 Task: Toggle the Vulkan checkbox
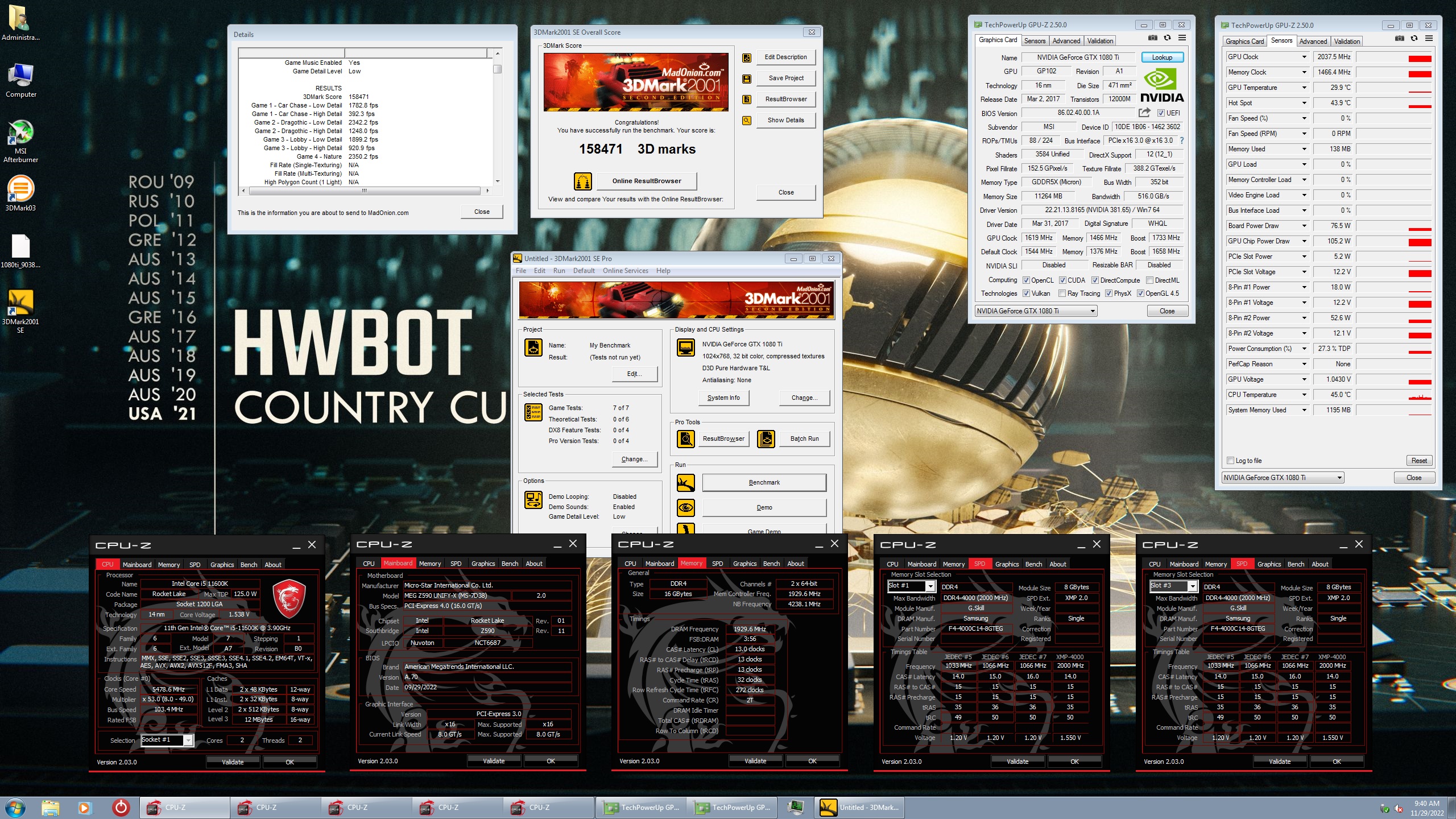point(1026,293)
